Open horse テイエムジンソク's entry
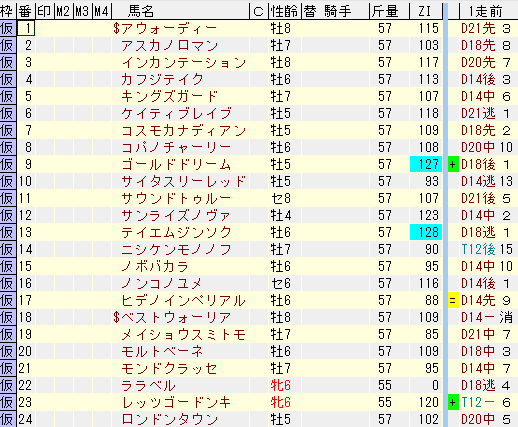Viewport: 518px width, 427px height. (176, 232)
